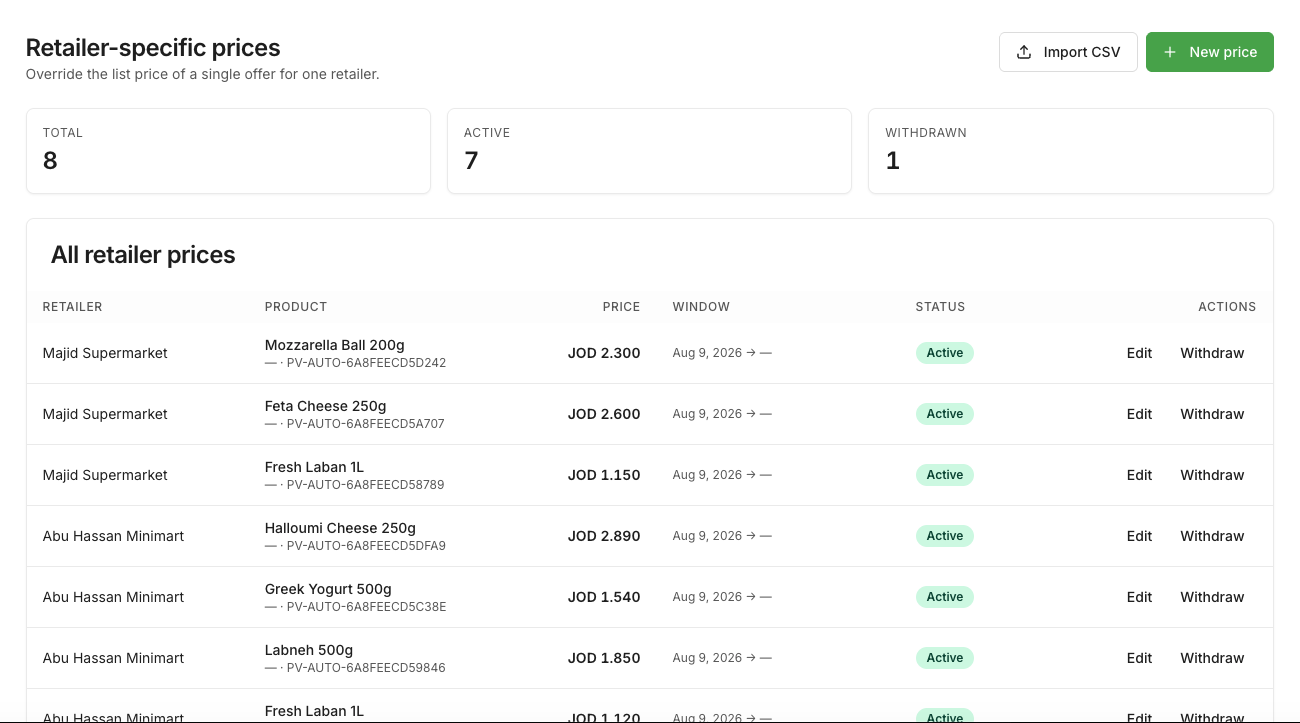Viewport: 1300px width, 723px height.
Task: Click the JOD 1.150 price value
Action: coord(604,475)
